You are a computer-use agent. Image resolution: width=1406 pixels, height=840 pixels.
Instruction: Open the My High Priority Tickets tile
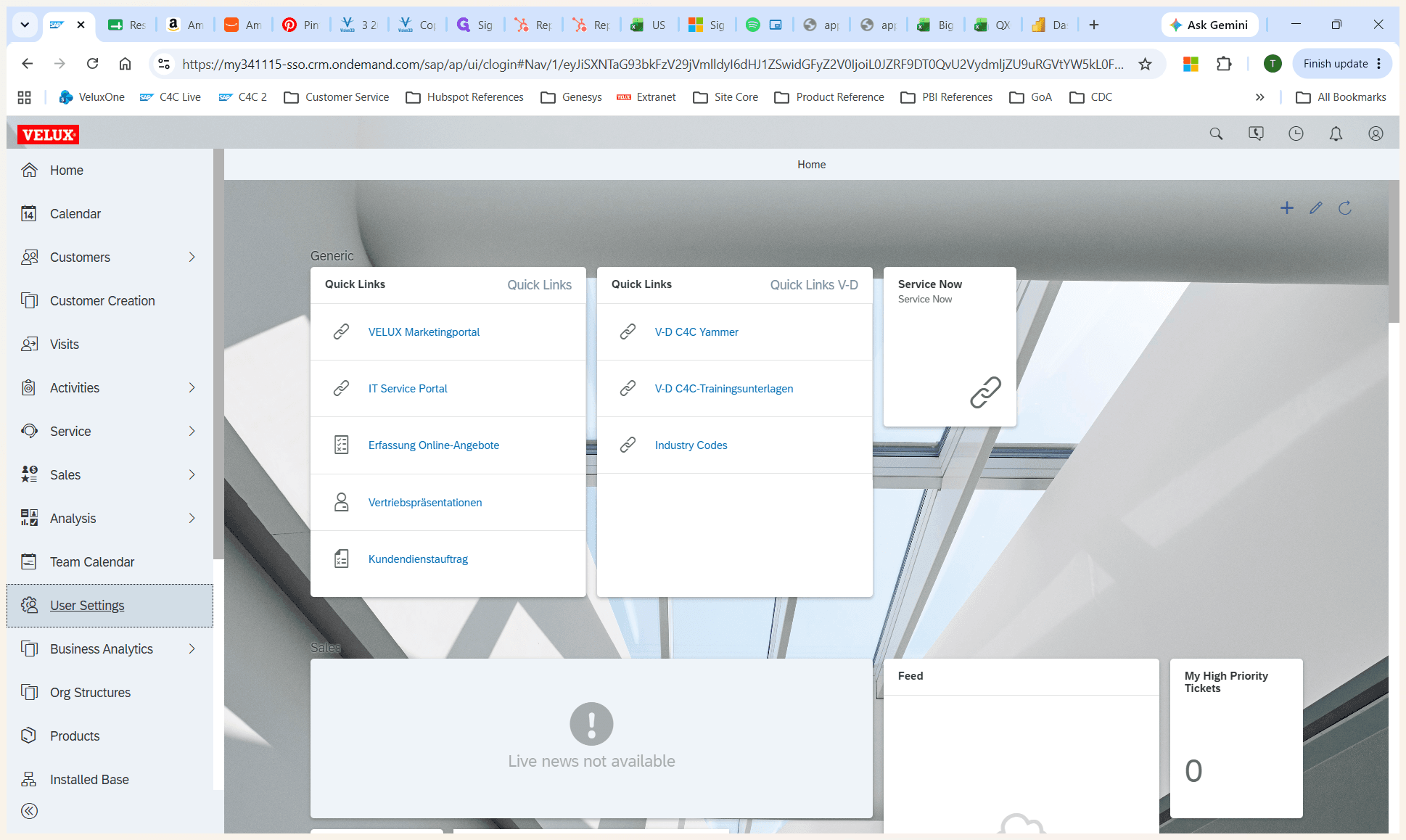[1236, 738]
